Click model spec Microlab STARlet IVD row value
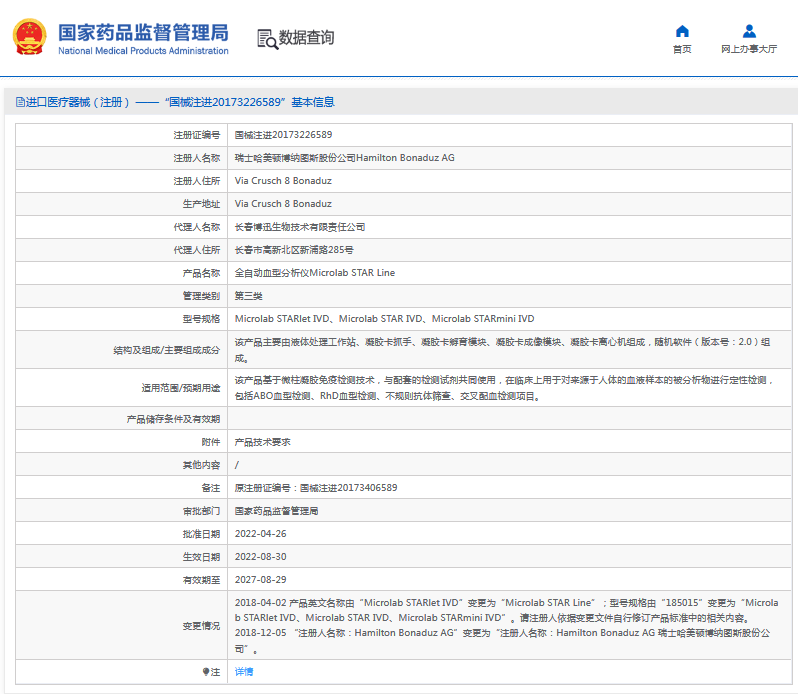This screenshot has width=798, height=694. (x=384, y=319)
